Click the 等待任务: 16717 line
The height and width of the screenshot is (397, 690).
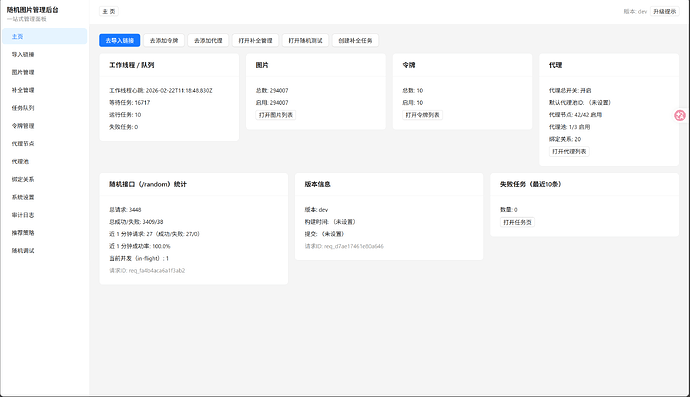click(129, 103)
